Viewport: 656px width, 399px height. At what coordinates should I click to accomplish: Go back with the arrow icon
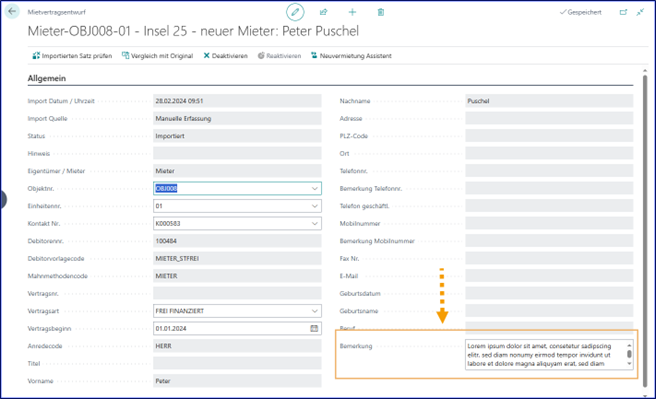click(x=12, y=11)
